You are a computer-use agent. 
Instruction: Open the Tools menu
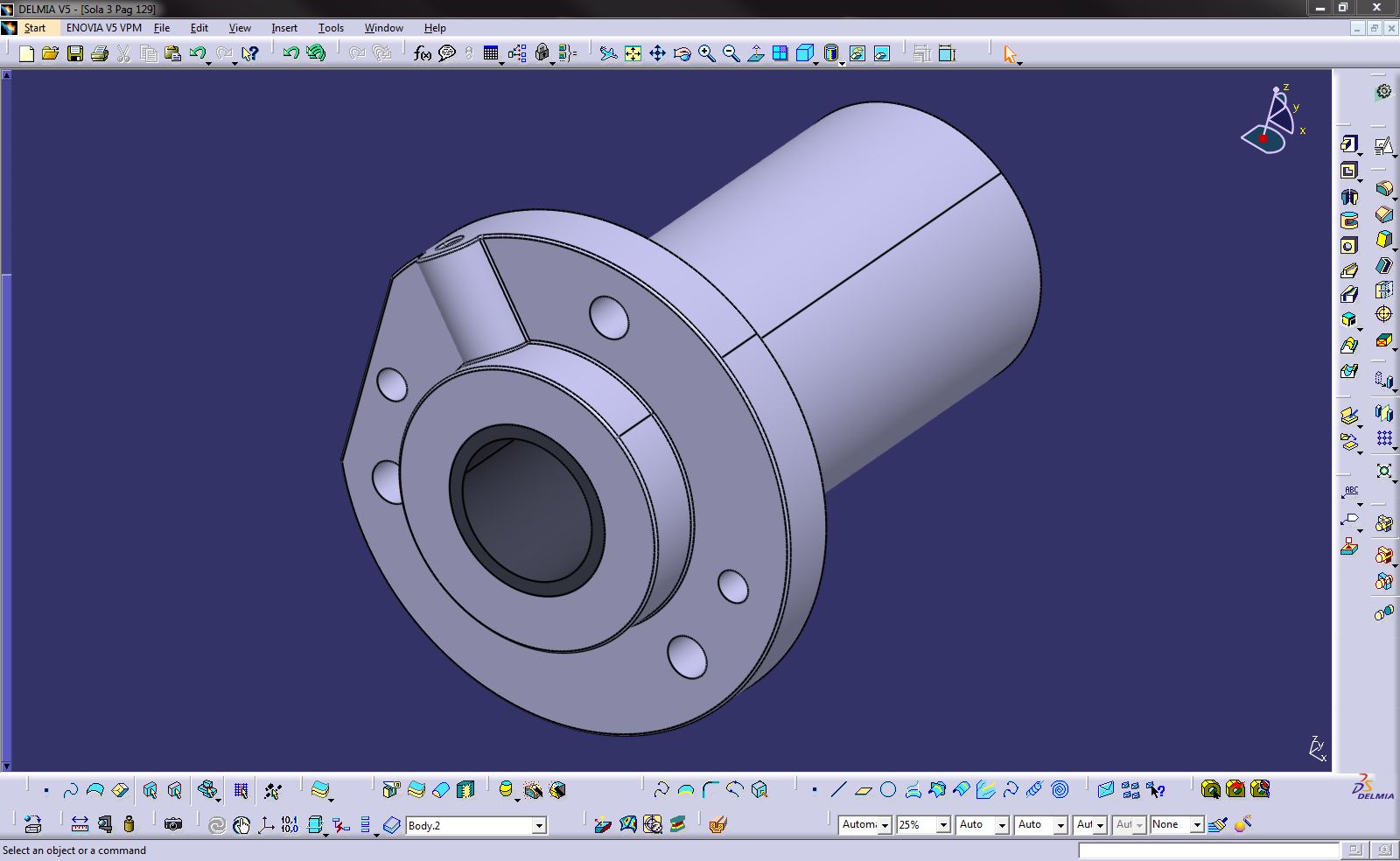click(331, 28)
